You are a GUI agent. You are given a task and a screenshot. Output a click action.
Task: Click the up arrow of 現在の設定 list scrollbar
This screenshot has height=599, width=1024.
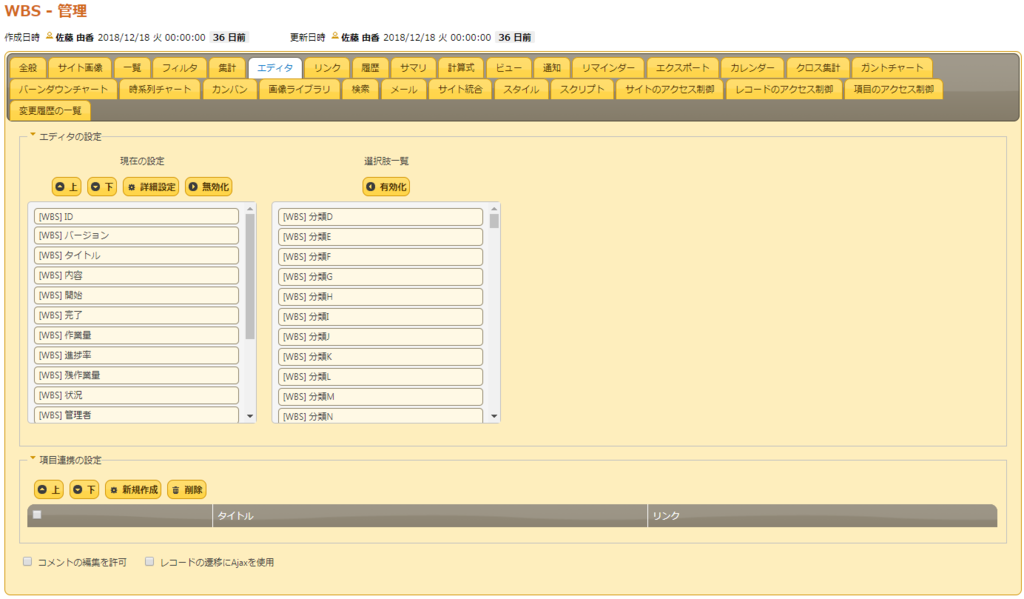250,209
